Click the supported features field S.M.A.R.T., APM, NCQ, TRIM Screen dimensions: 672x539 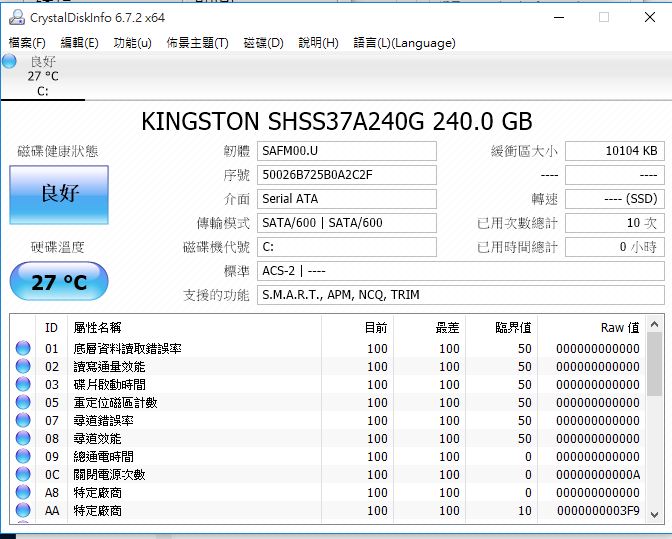click(461, 295)
